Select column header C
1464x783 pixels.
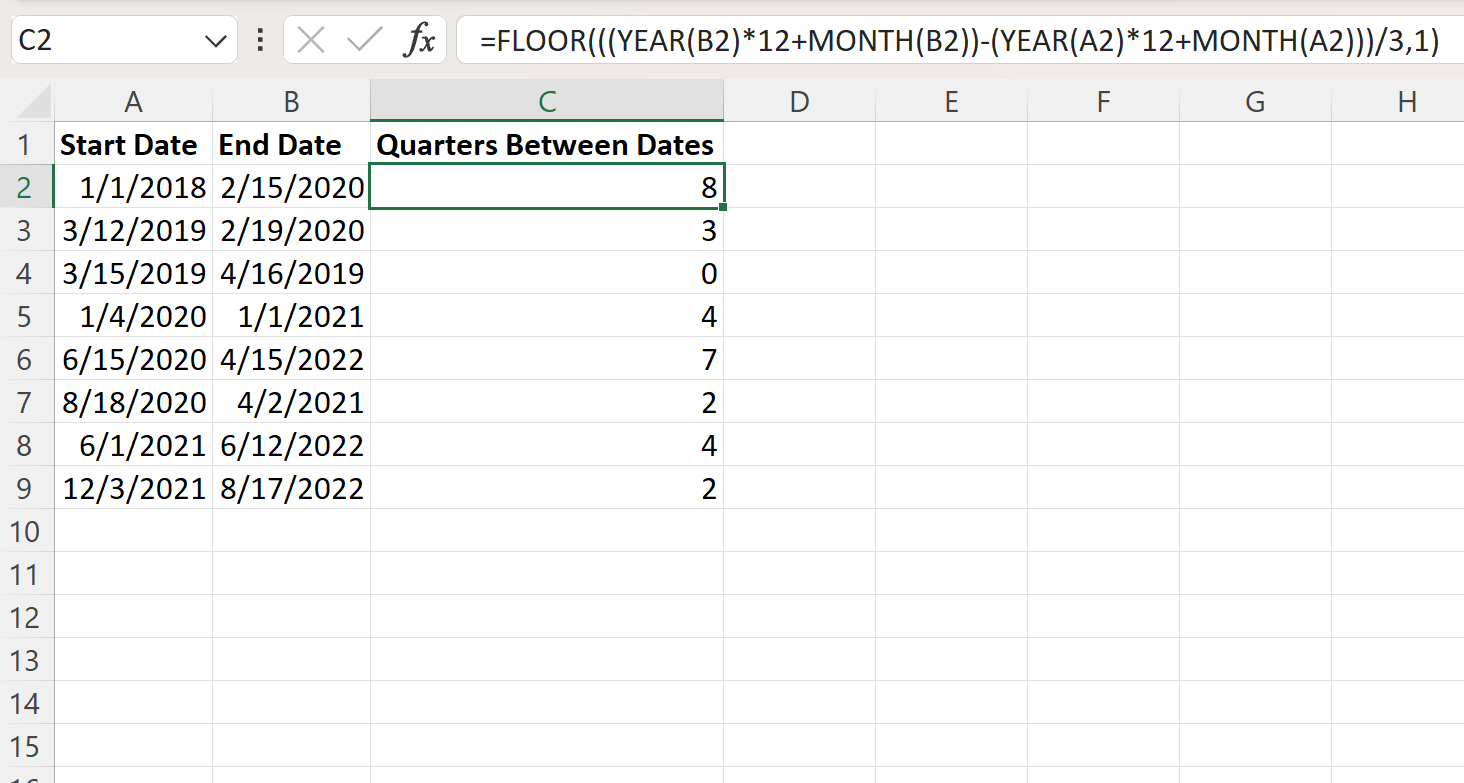pyautogui.click(x=546, y=100)
